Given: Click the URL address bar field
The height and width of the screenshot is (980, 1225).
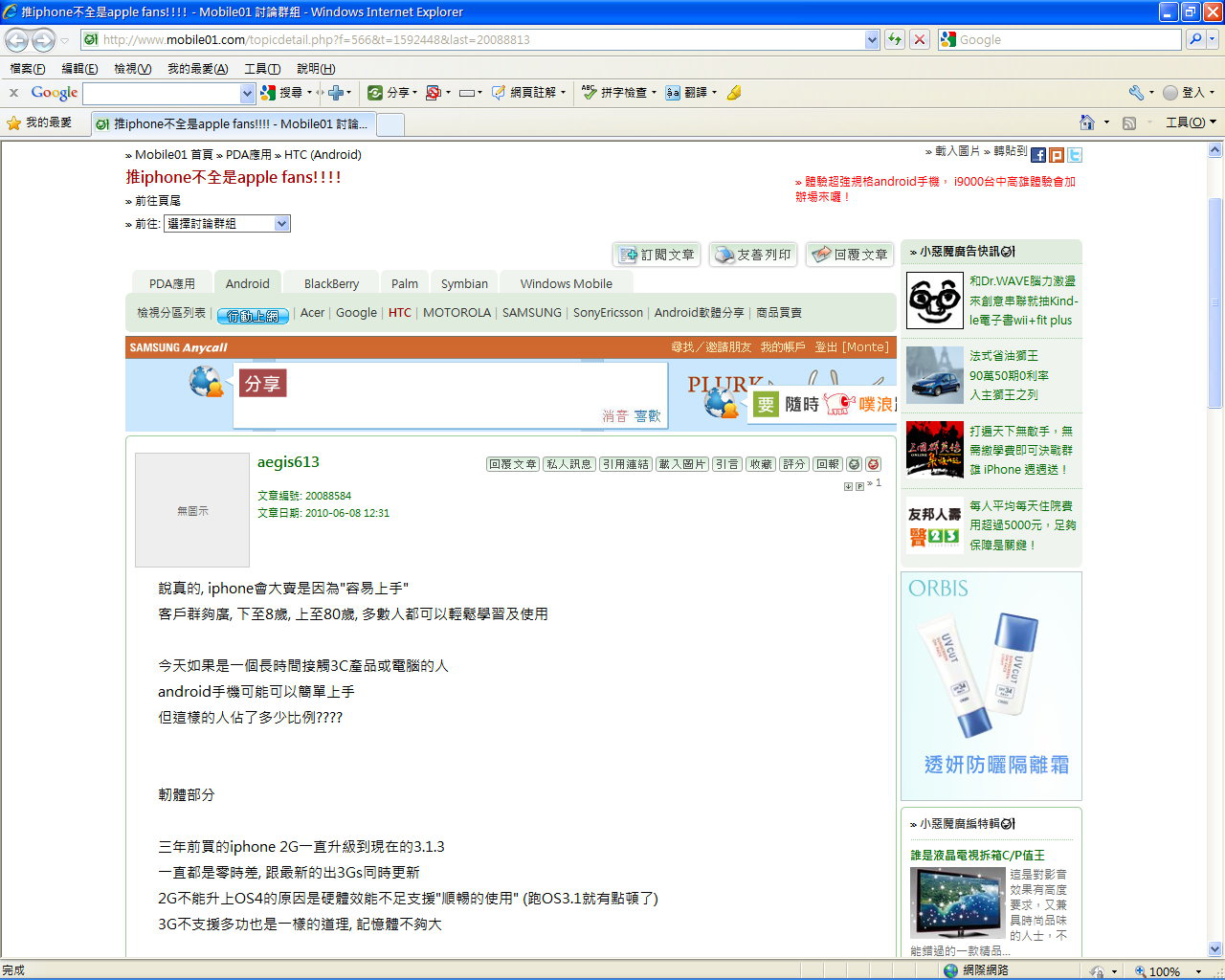Looking at the screenshot, I should (x=474, y=40).
